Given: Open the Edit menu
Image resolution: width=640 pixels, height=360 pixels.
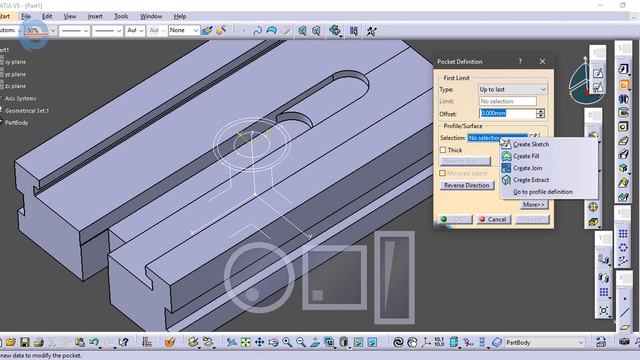Looking at the screenshot, I should tap(47, 16).
